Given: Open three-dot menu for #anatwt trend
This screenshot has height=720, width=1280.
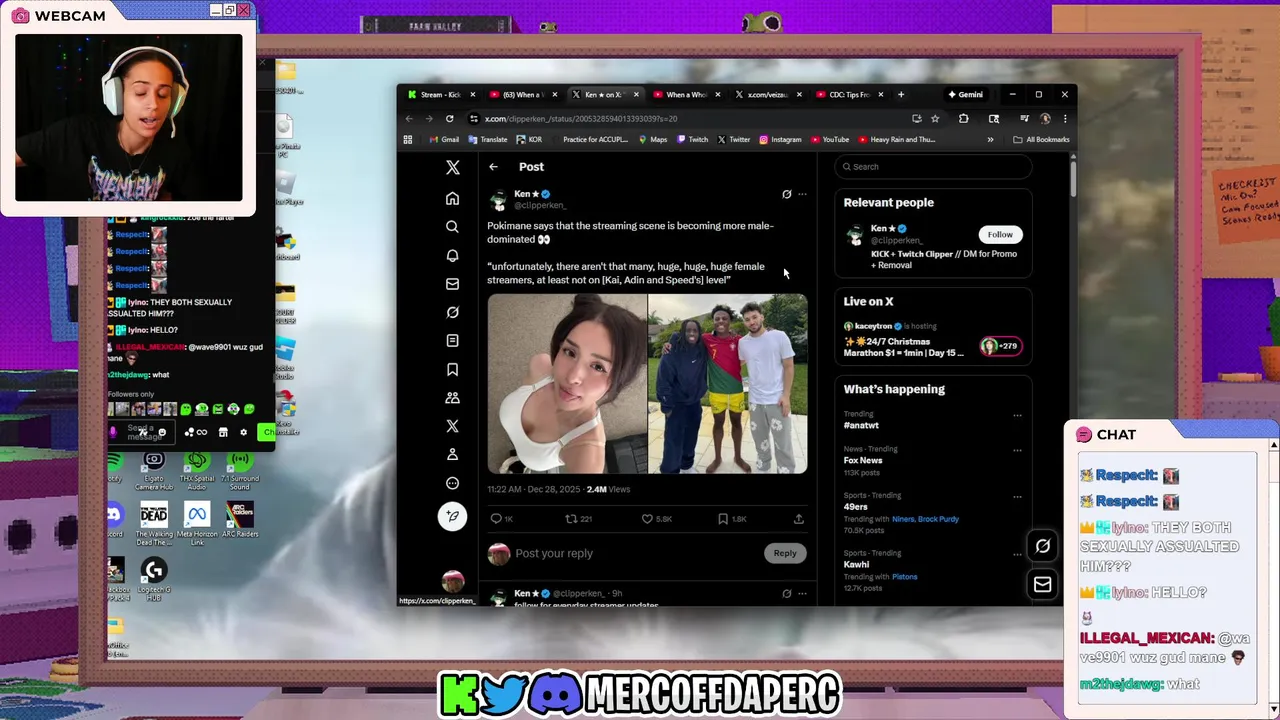Looking at the screenshot, I should pos(1017,415).
